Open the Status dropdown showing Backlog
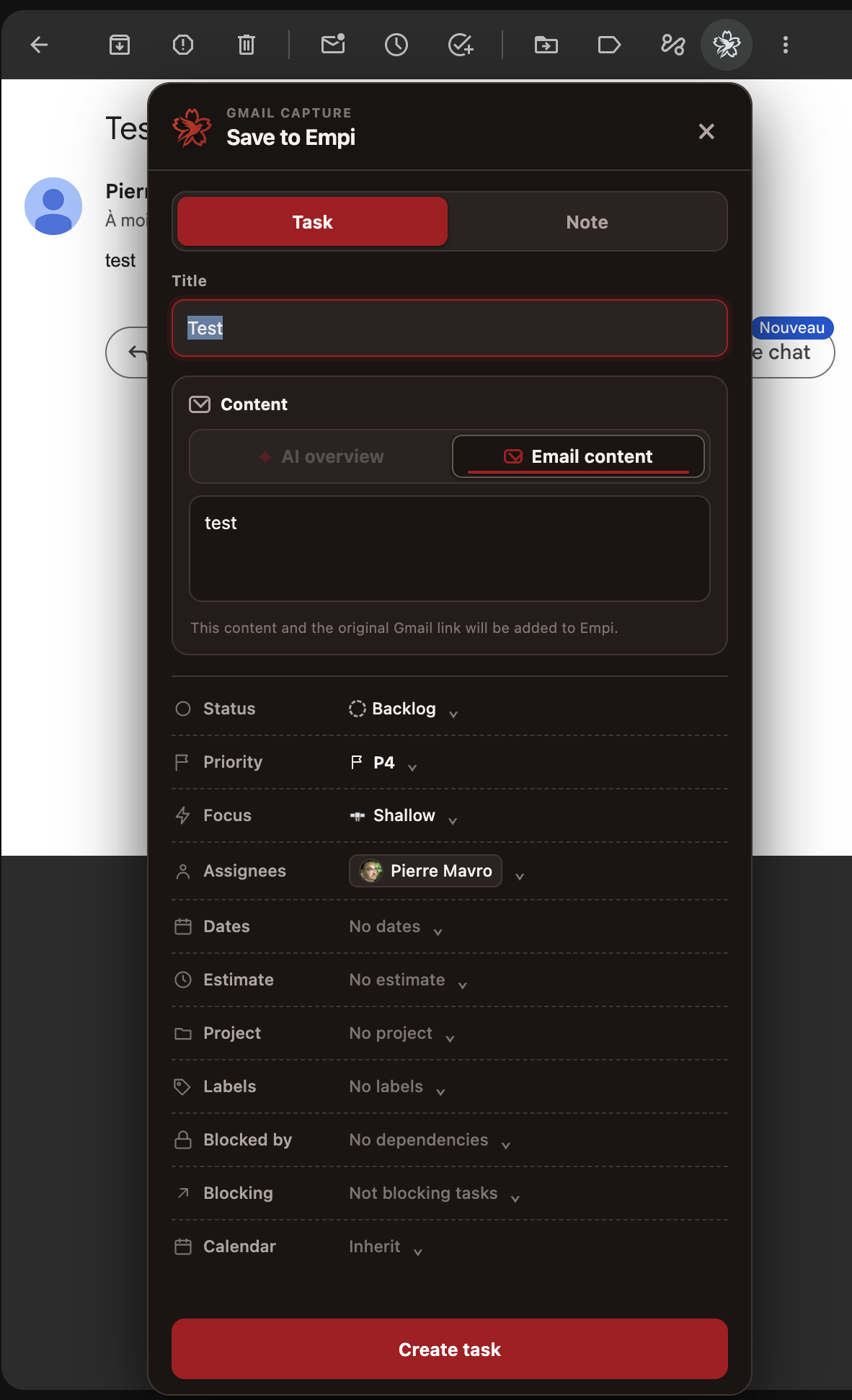 tap(404, 709)
